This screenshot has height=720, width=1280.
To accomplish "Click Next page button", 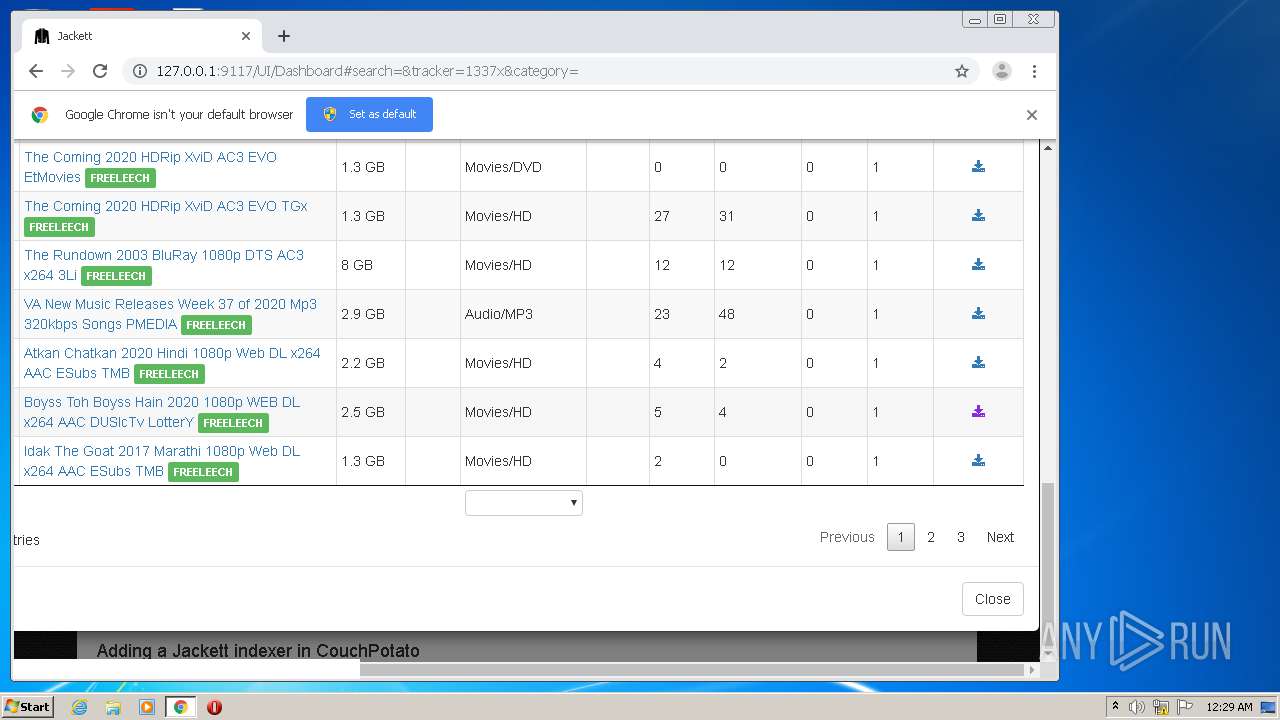I will [1000, 537].
